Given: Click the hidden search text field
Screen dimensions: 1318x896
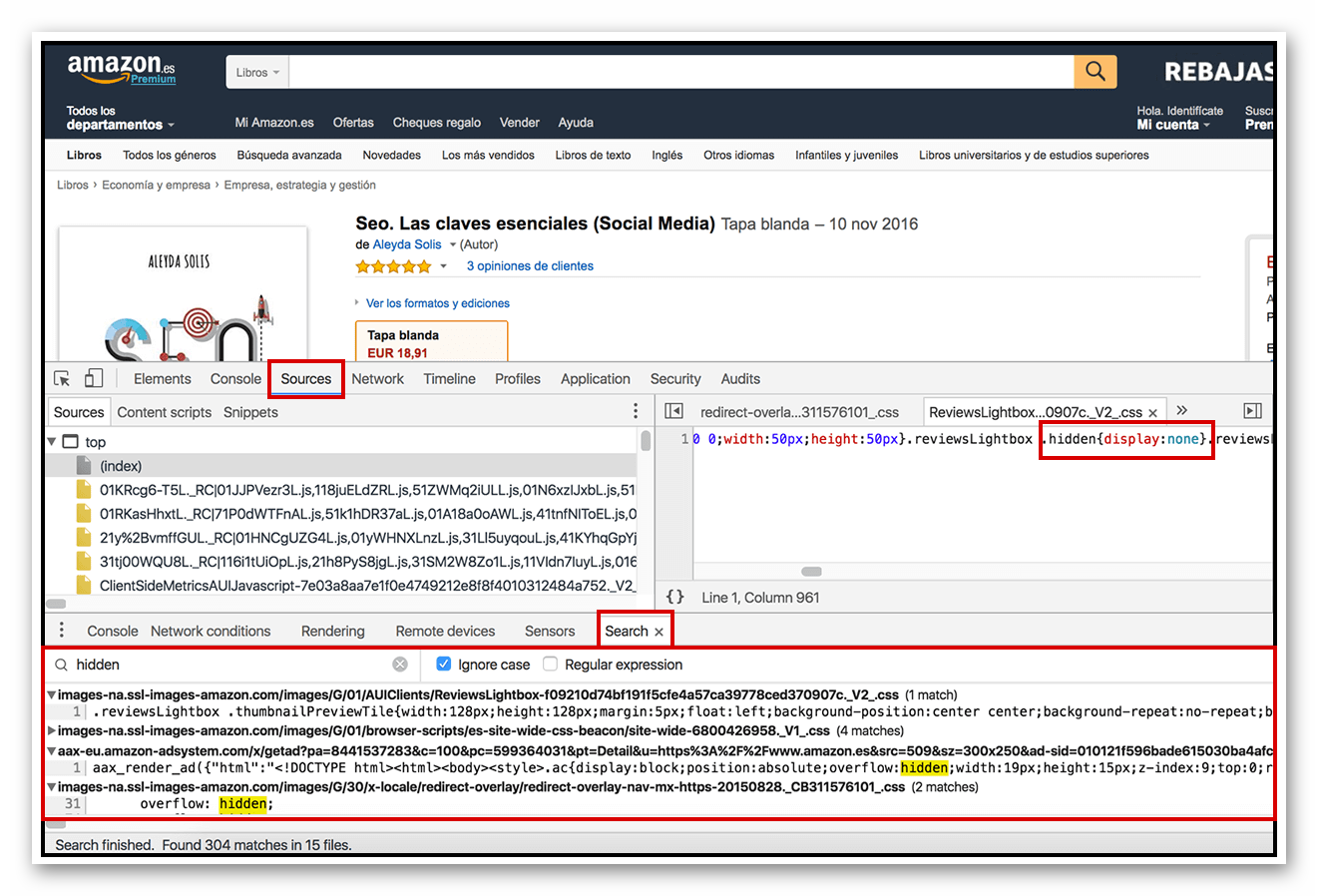Looking at the screenshot, I should pyautogui.click(x=232, y=665).
